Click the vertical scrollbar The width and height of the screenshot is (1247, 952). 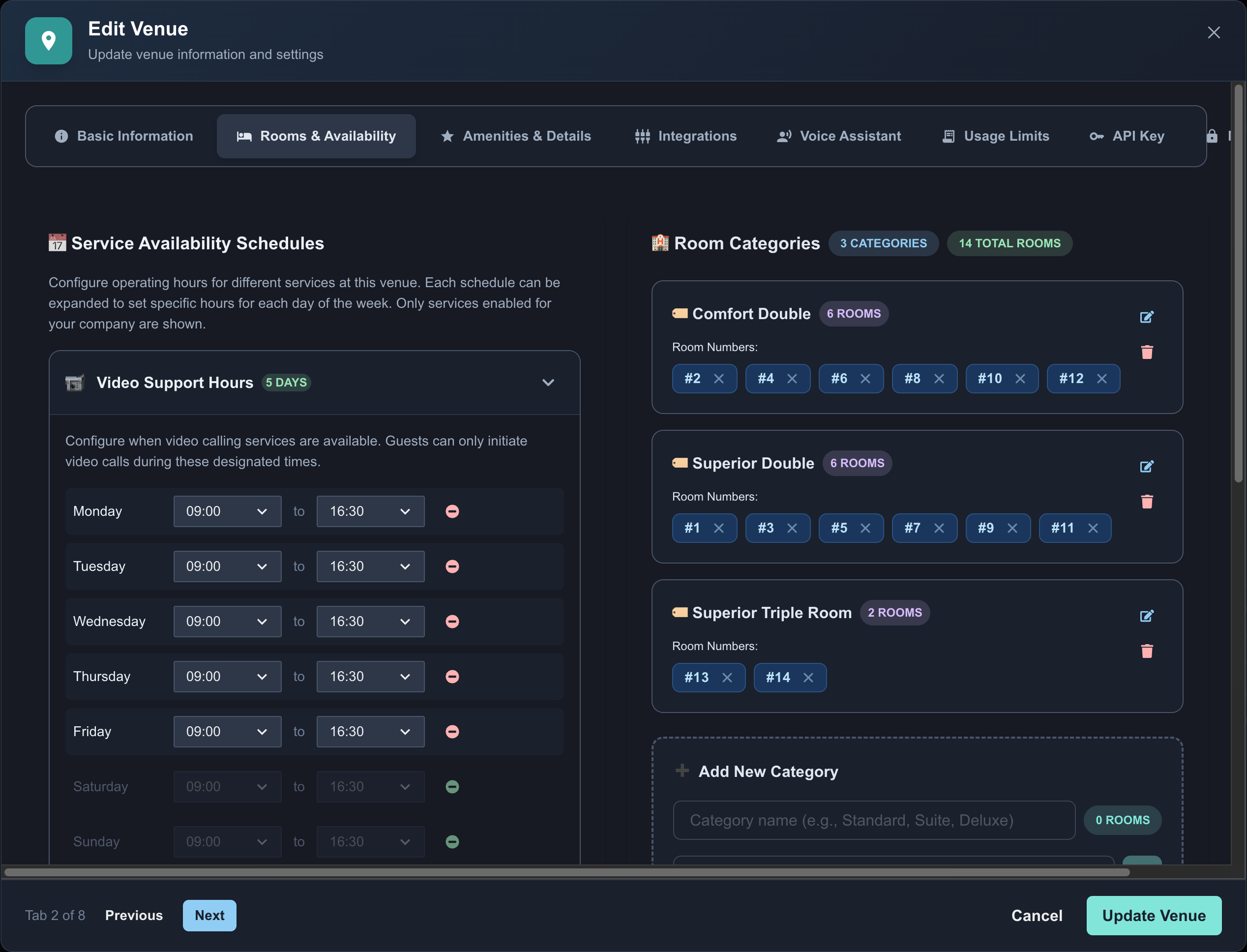pyautogui.click(x=1239, y=283)
